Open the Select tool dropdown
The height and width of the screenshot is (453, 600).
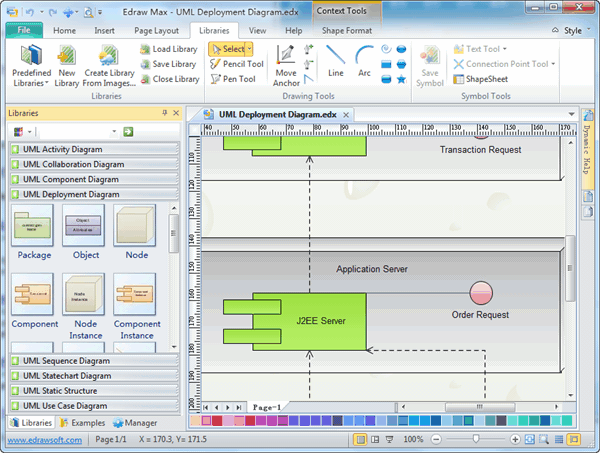(249, 49)
